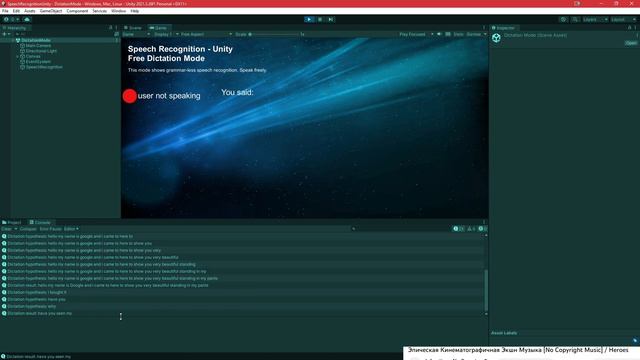The height and width of the screenshot is (360, 640).
Task: Click the Pause button in the top toolbar
Action: [x=320, y=19]
